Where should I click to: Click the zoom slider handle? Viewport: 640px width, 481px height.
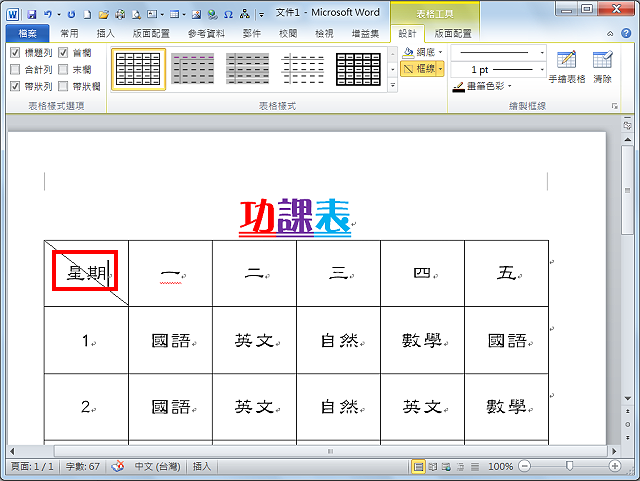[x=569, y=466]
